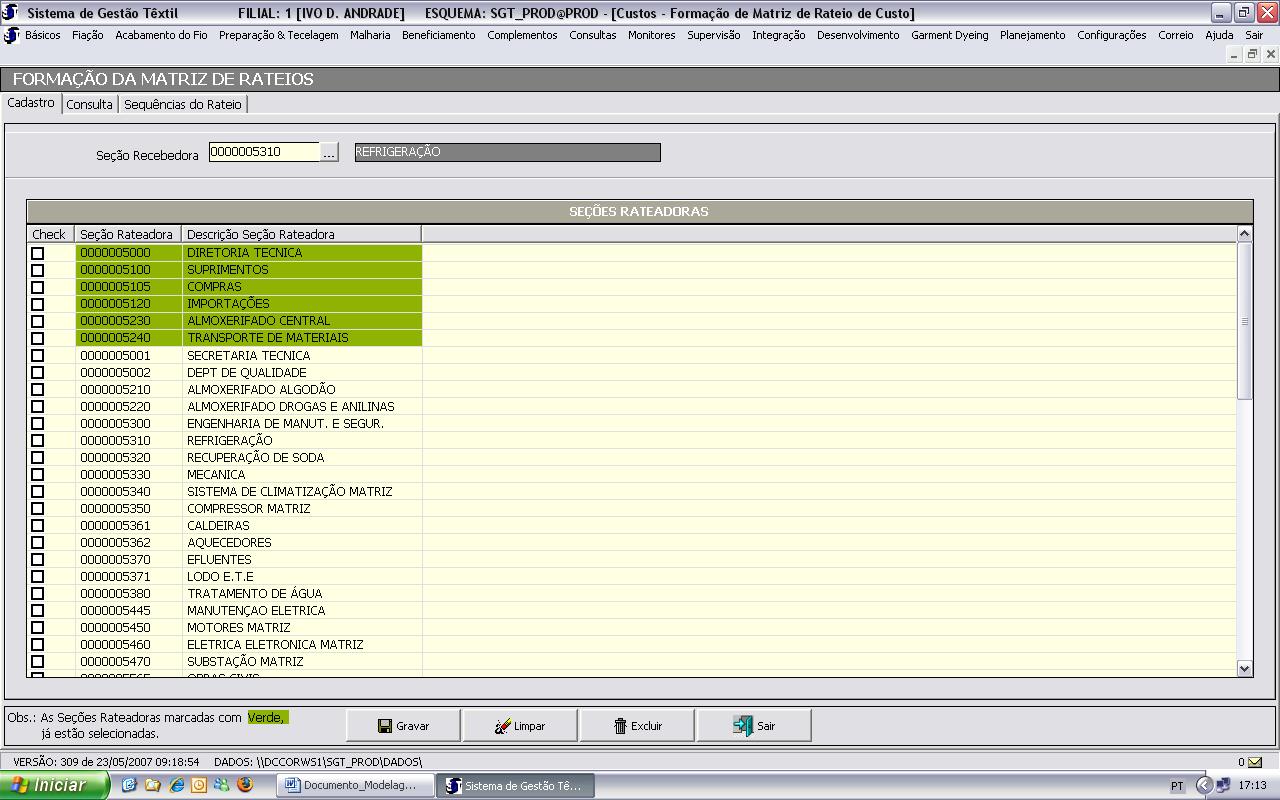This screenshot has width=1280, height=800.
Task: Open the Consultas menu
Action: [x=592, y=35]
